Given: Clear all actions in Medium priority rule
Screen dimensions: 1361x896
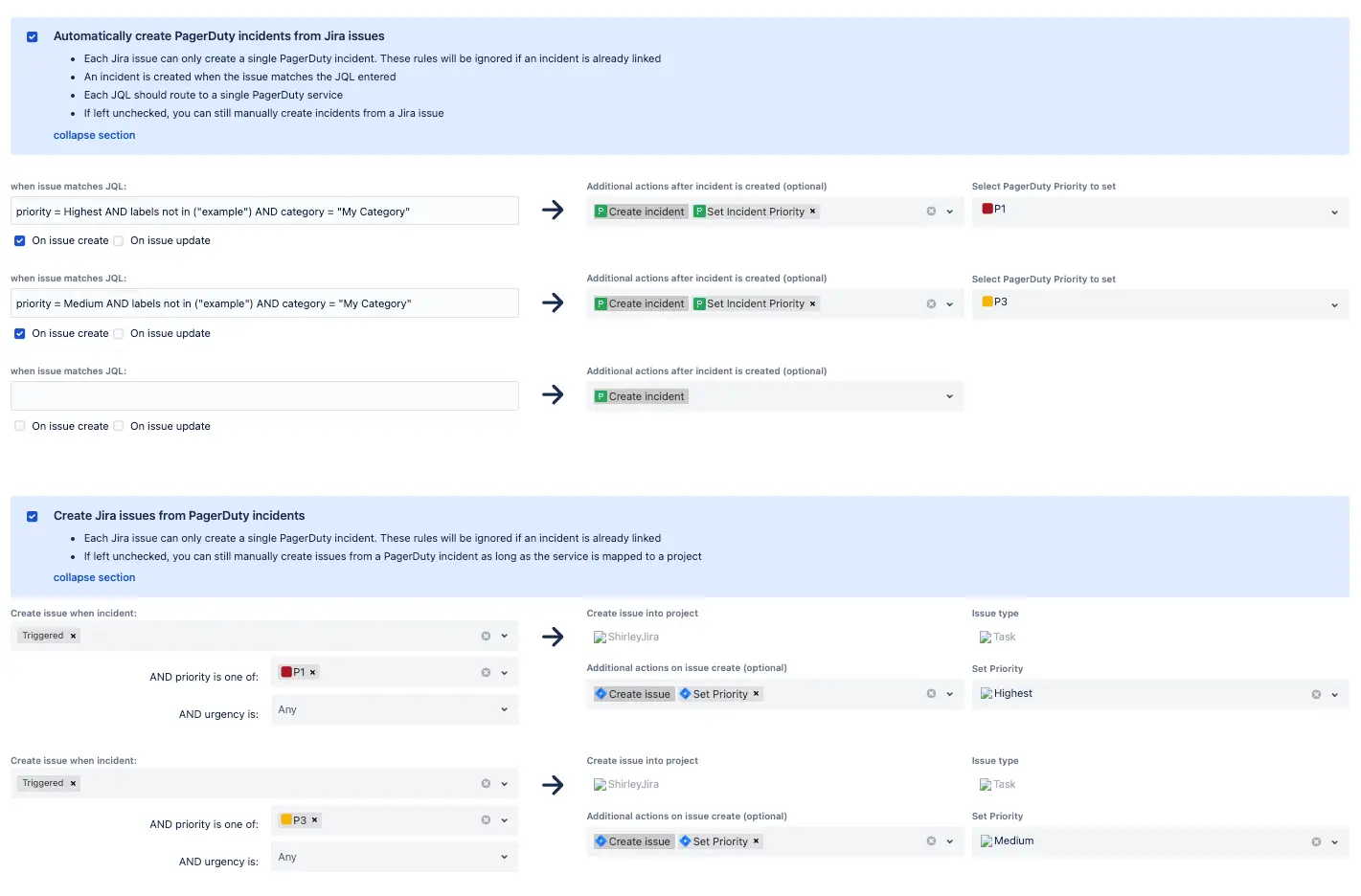Looking at the screenshot, I should point(931,303).
